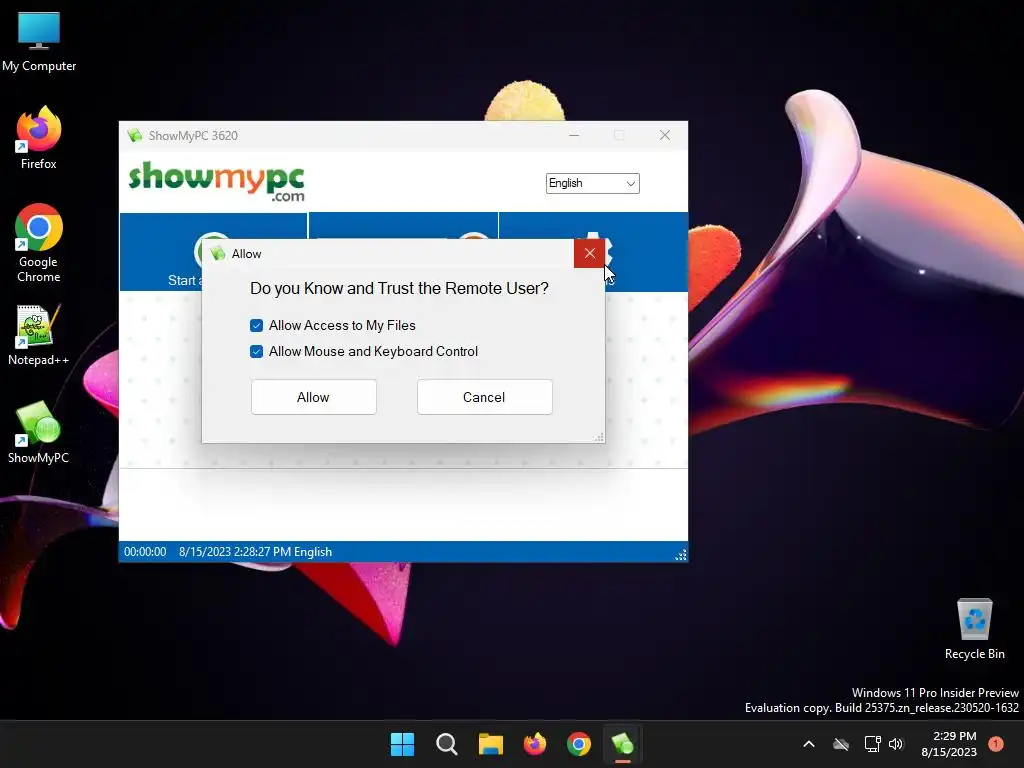Open My Computer desktop icon

pyautogui.click(x=39, y=40)
